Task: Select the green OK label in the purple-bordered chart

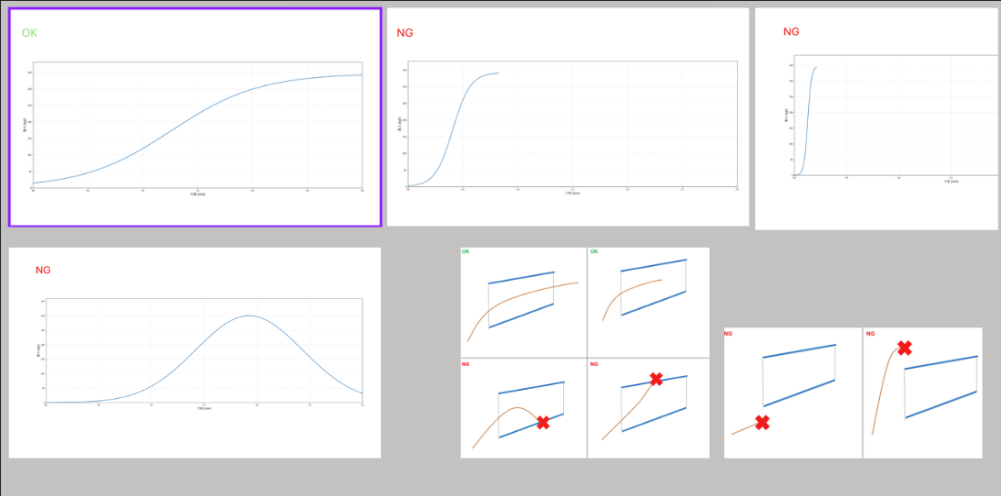Action: coord(30,33)
